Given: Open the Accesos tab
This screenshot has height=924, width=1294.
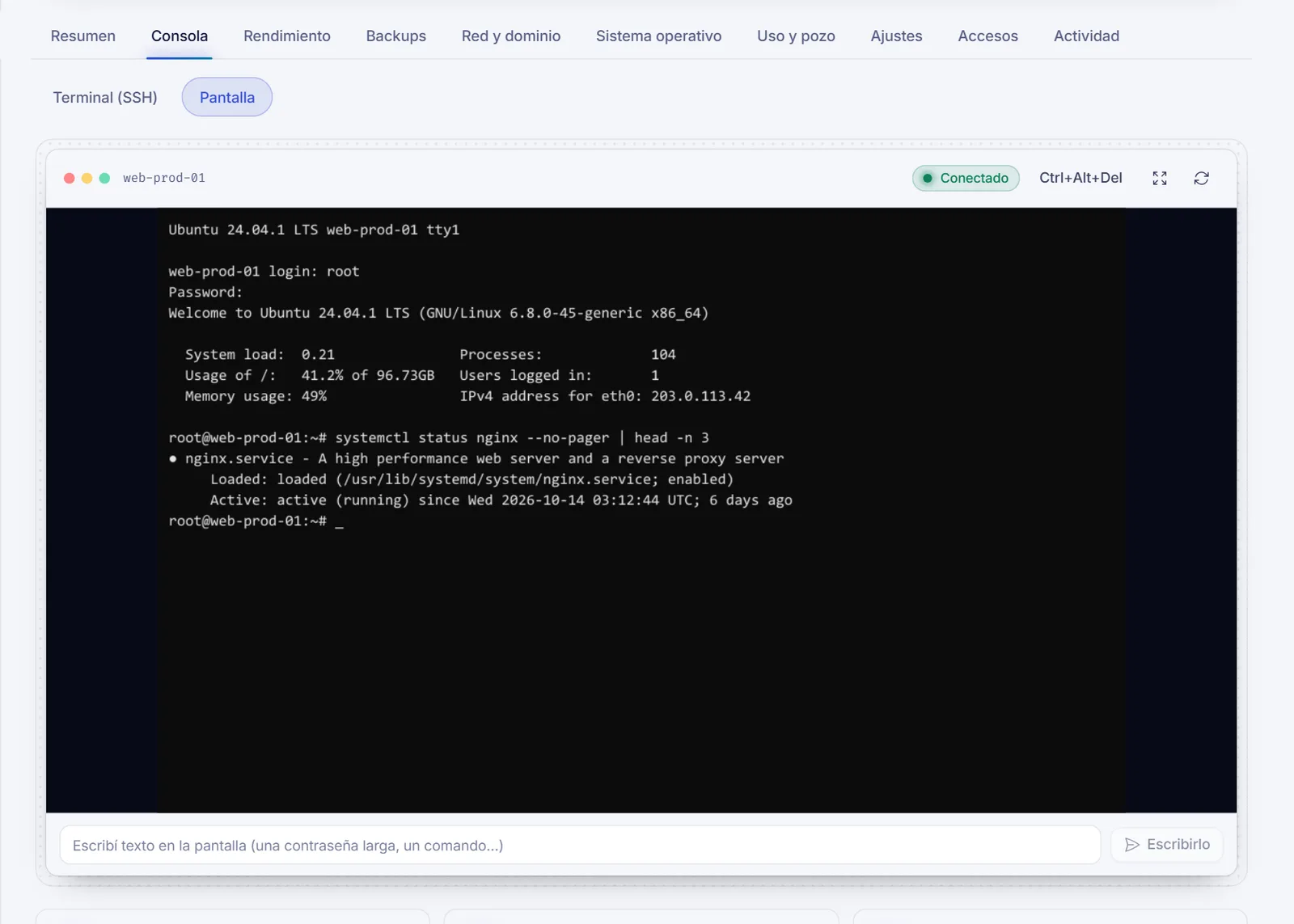Looking at the screenshot, I should click(x=987, y=36).
